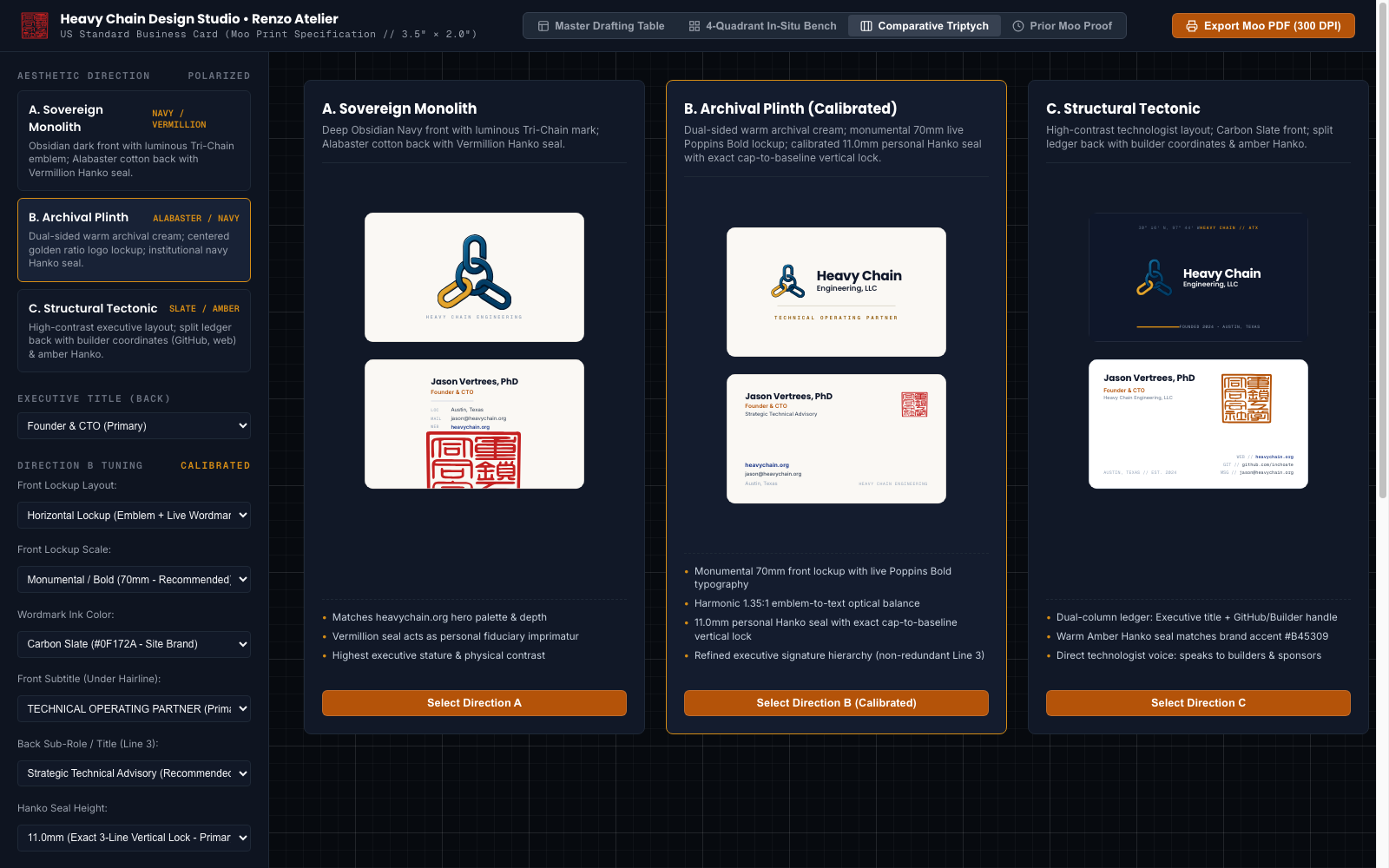Click the Tri-Chain emblem on card B front
The image size is (1389, 868).
click(788, 281)
